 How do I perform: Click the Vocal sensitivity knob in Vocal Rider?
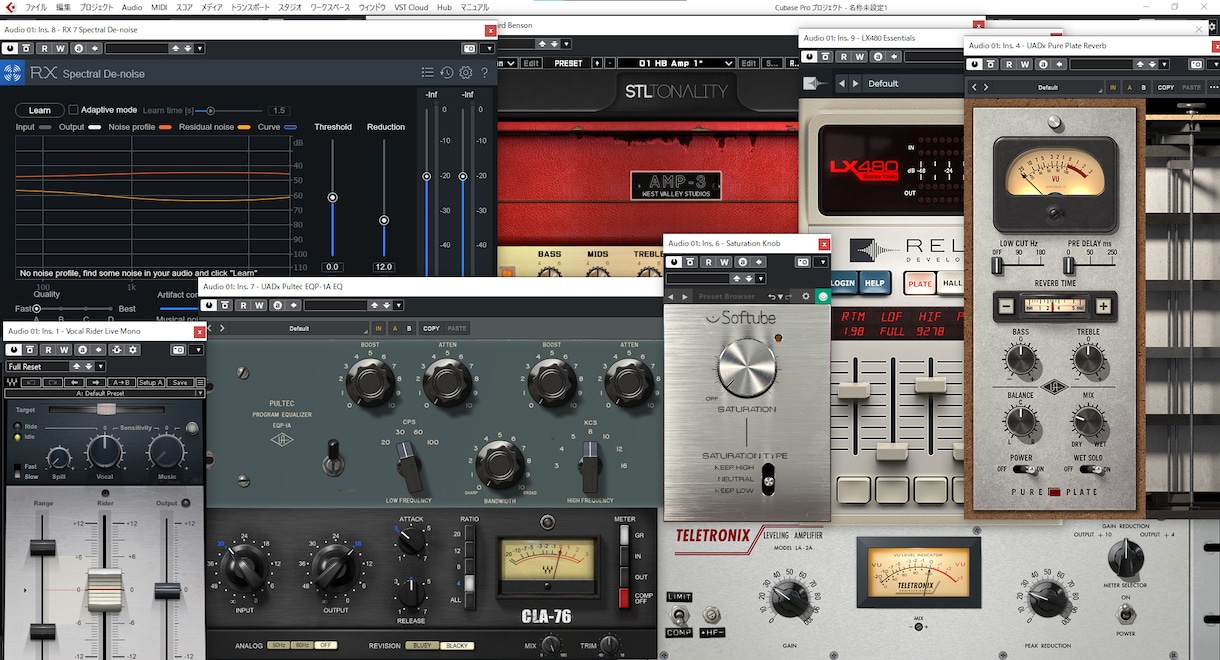click(x=105, y=453)
